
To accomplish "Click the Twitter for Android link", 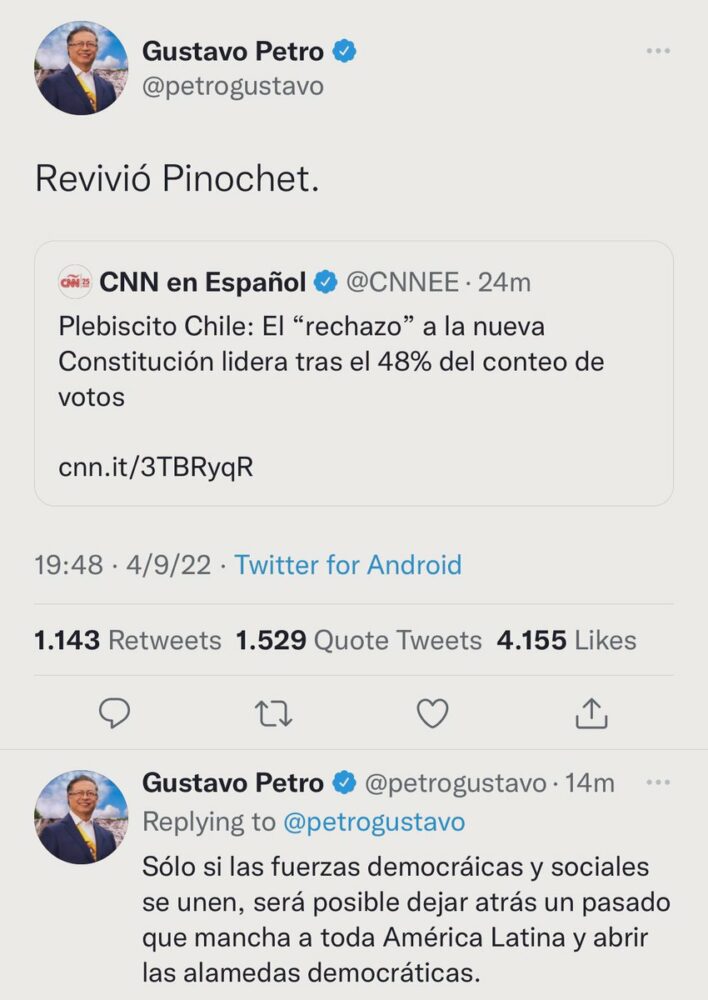I will click(x=348, y=565).
